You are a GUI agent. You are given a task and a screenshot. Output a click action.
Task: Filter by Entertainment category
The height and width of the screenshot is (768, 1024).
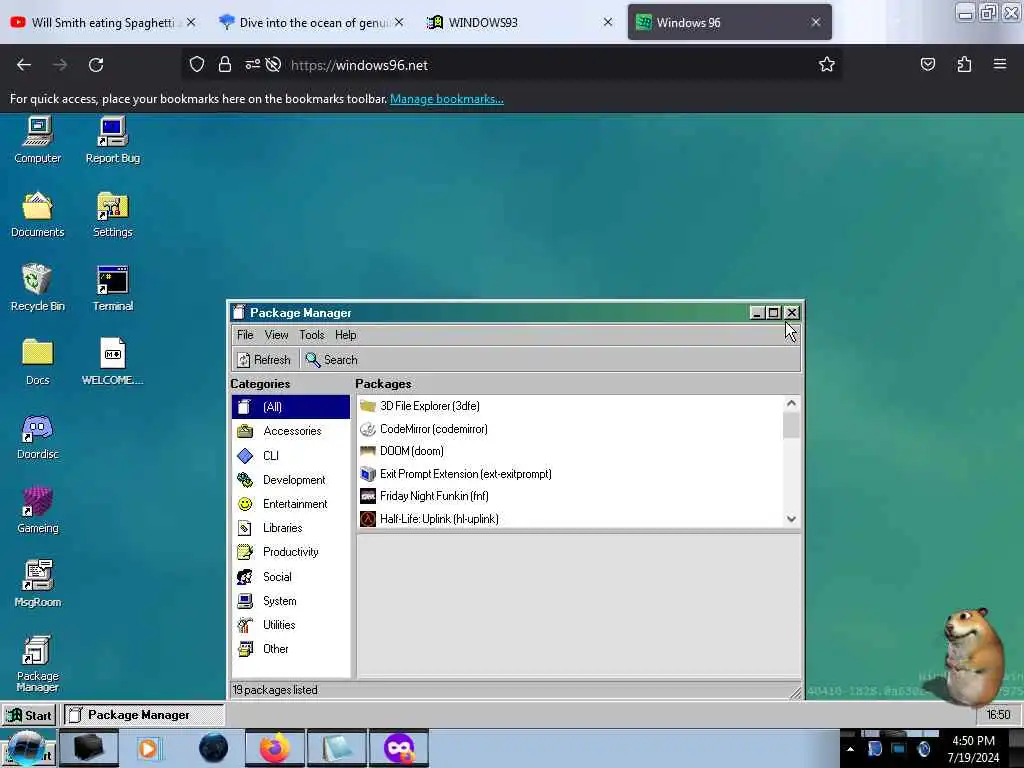pyautogui.click(x=291, y=504)
